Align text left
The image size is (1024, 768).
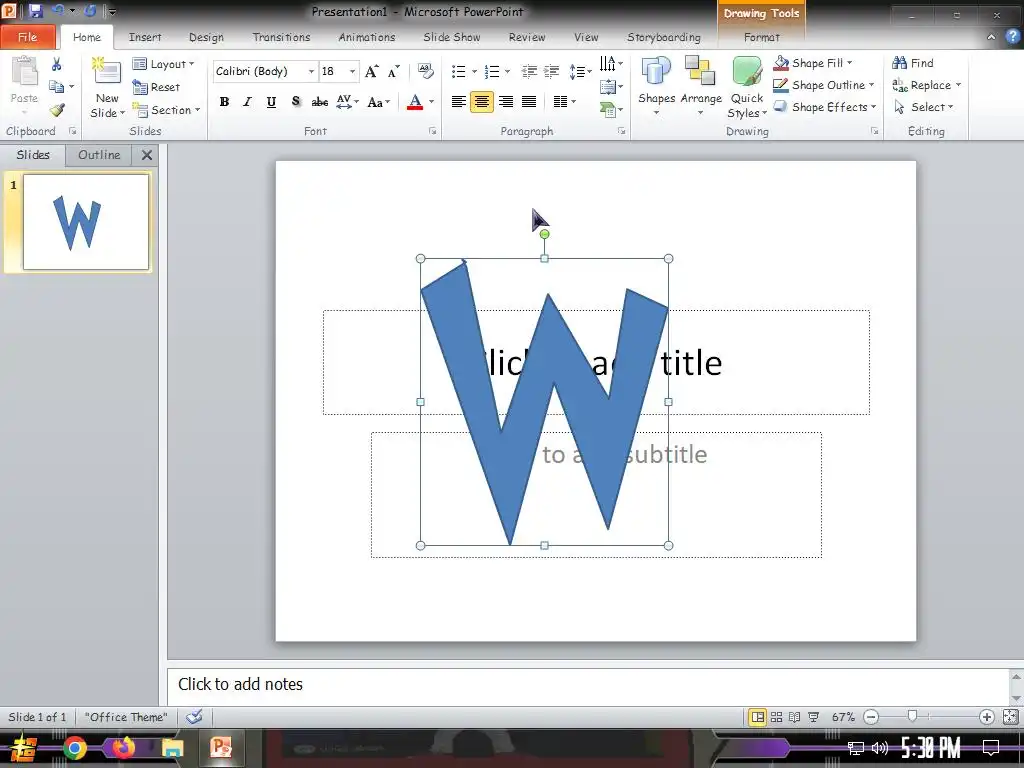(x=458, y=101)
